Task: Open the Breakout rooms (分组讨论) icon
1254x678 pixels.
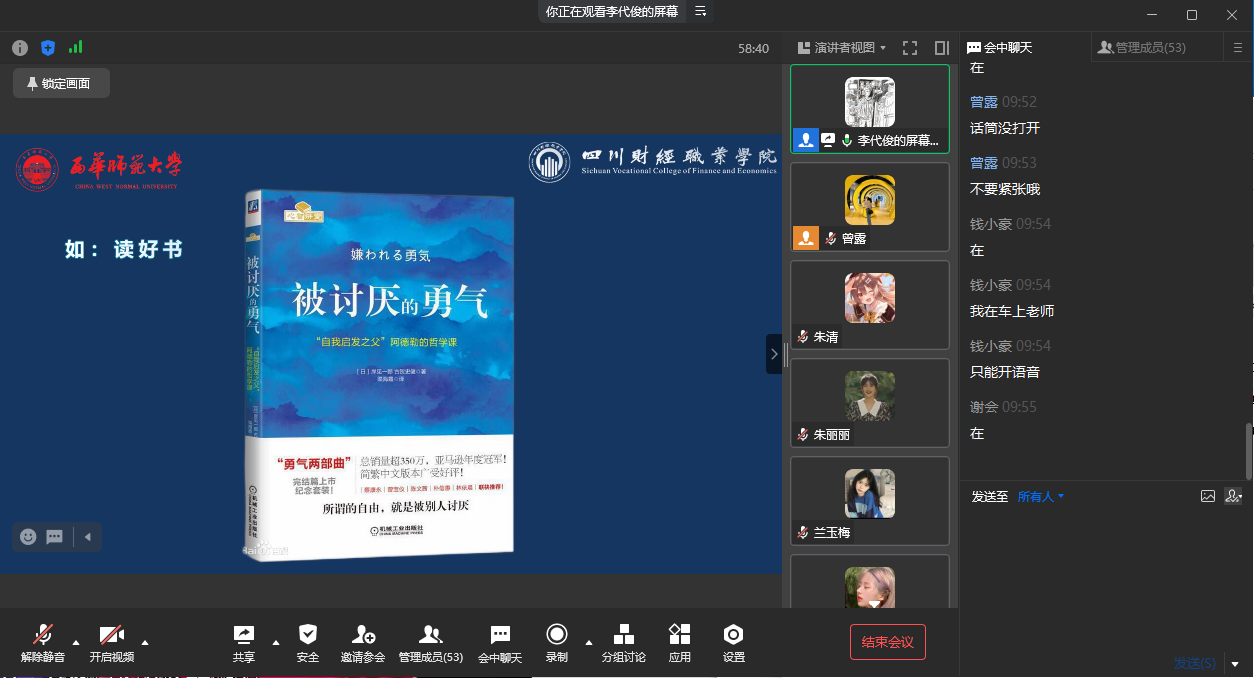Action: 623,635
